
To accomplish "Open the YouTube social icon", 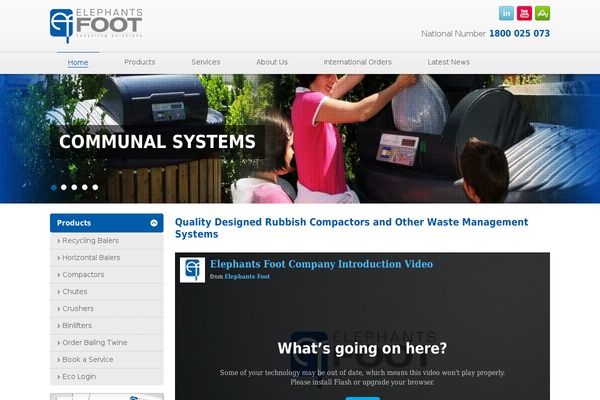I will click(x=524, y=13).
